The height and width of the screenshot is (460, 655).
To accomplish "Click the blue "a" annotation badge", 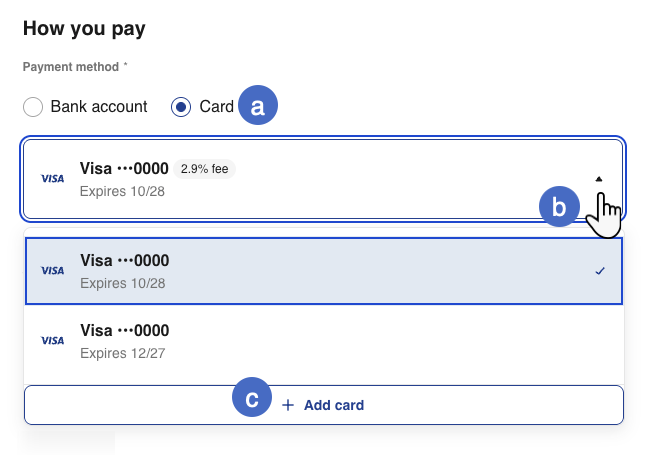I will (x=257, y=107).
